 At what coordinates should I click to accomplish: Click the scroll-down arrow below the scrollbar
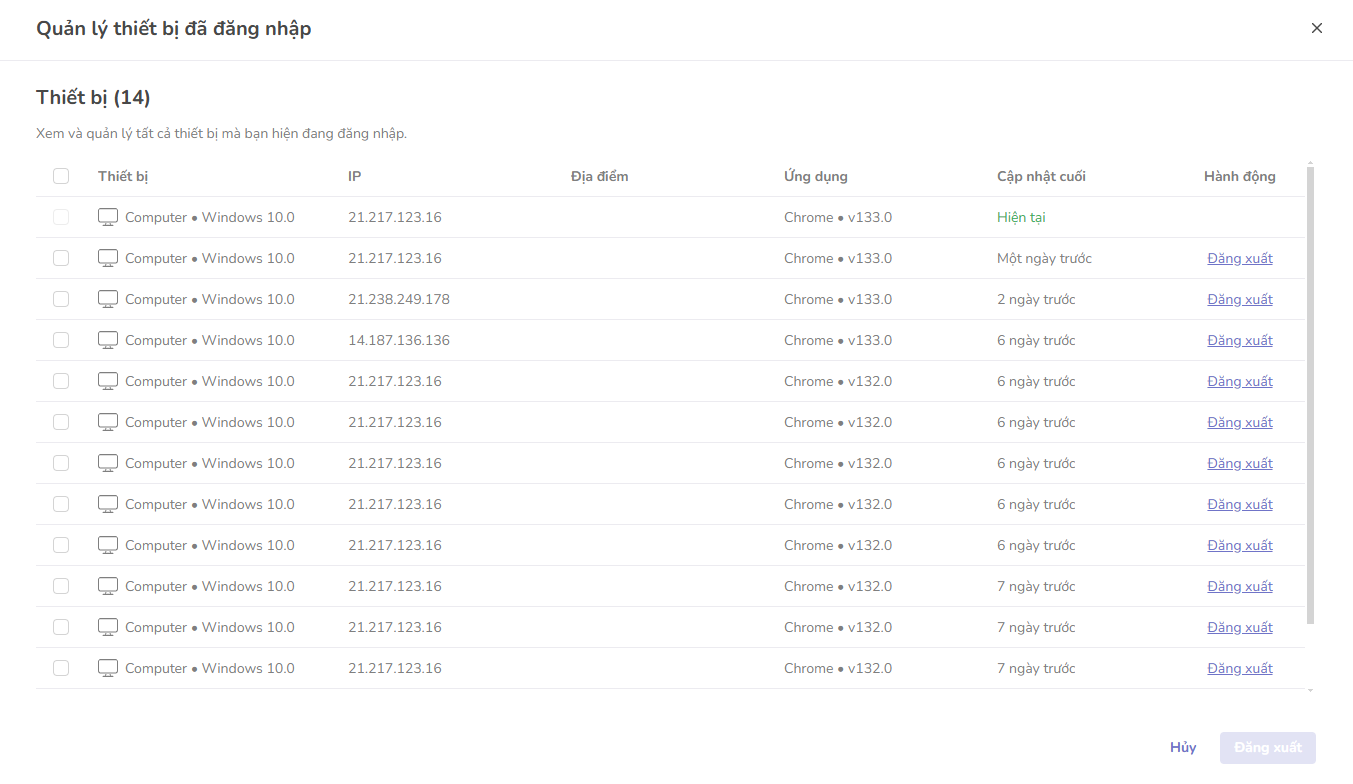point(1310,689)
